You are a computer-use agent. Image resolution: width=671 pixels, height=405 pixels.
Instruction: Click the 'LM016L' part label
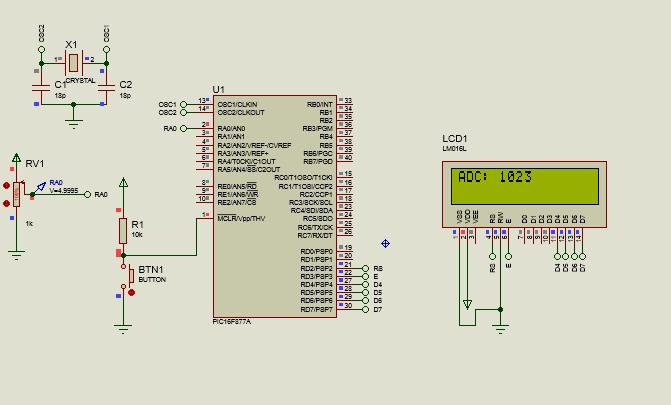[x=454, y=149]
